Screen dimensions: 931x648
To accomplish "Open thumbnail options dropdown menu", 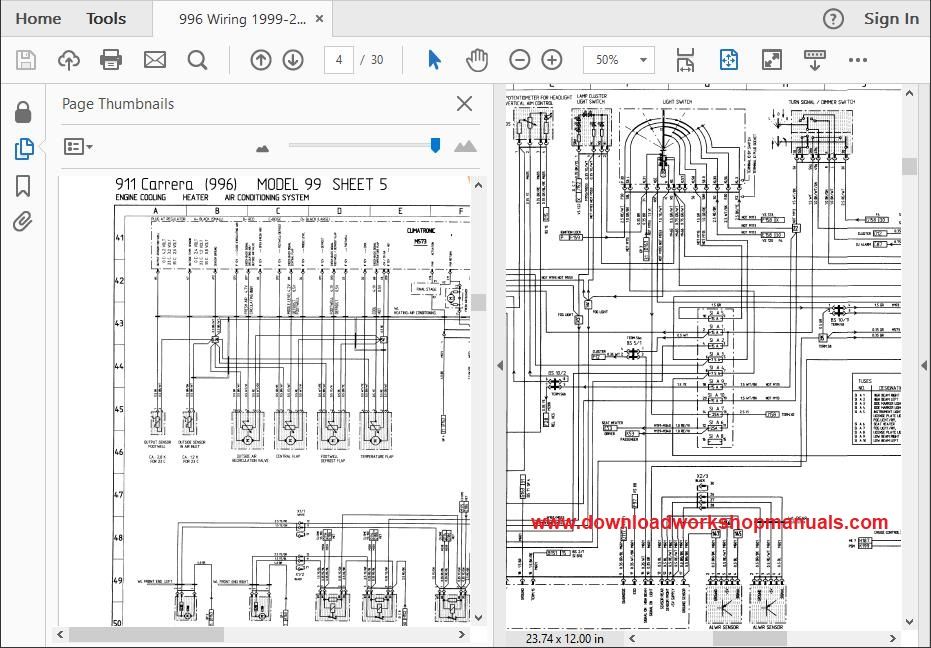I will pyautogui.click(x=78, y=147).
